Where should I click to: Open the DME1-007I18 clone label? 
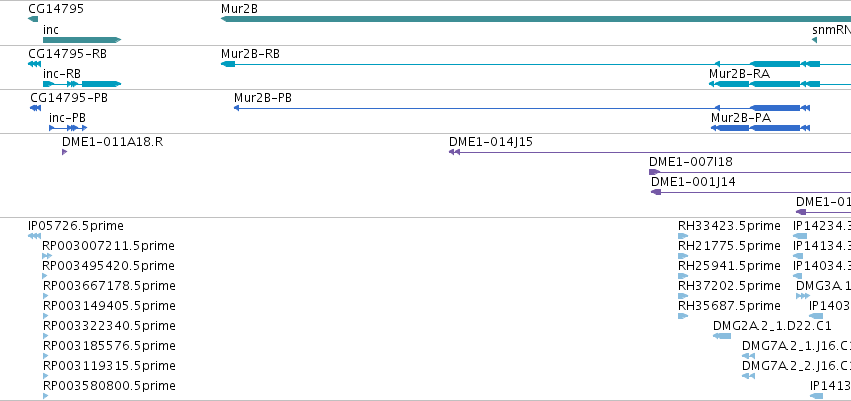[691, 162]
